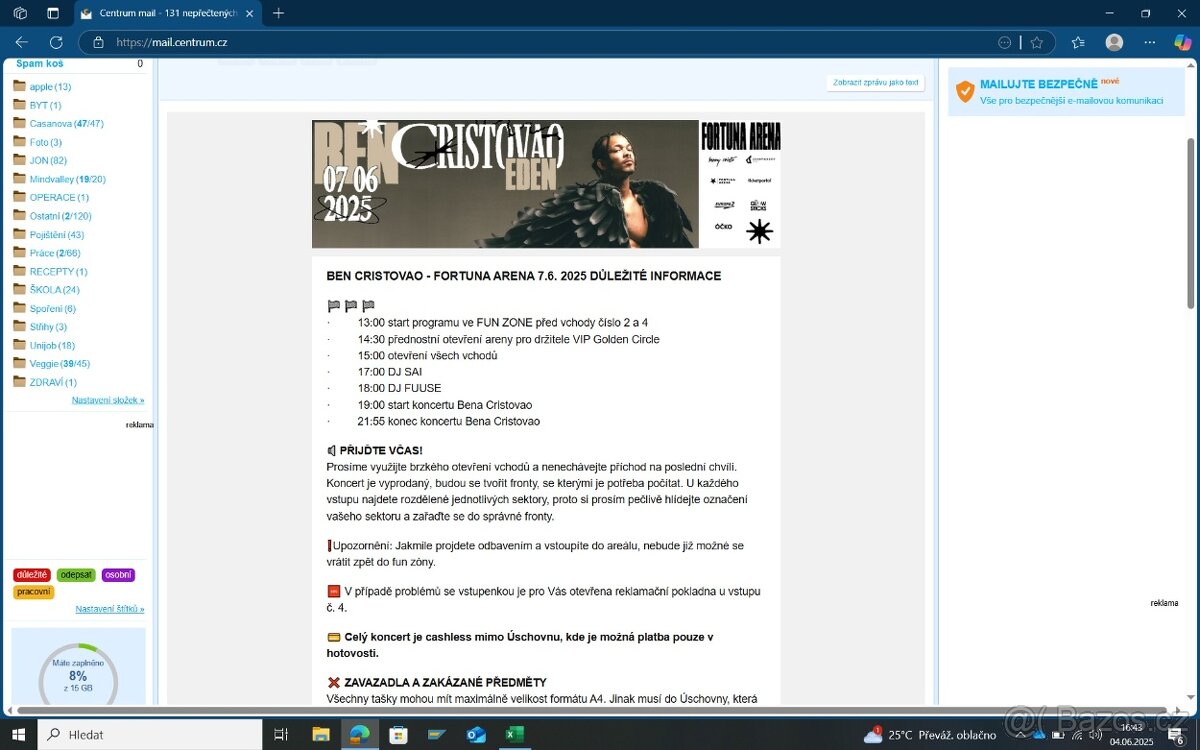This screenshot has width=1200, height=750.
Task: Go back to the previous page
Action: pos(22,42)
